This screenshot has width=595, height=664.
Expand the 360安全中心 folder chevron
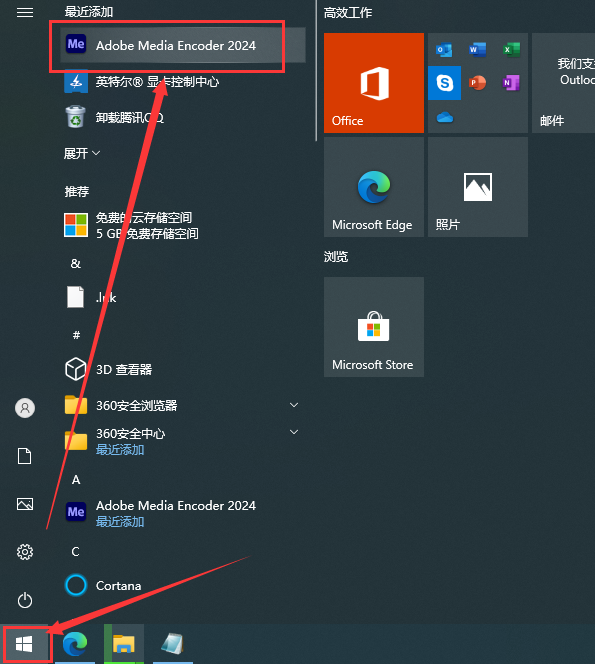[293, 432]
